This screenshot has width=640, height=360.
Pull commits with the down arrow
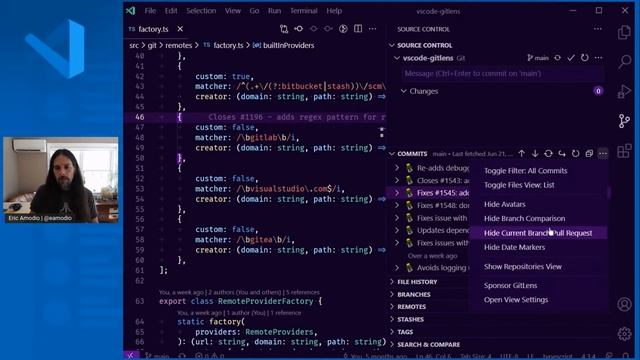[x=535, y=154]
